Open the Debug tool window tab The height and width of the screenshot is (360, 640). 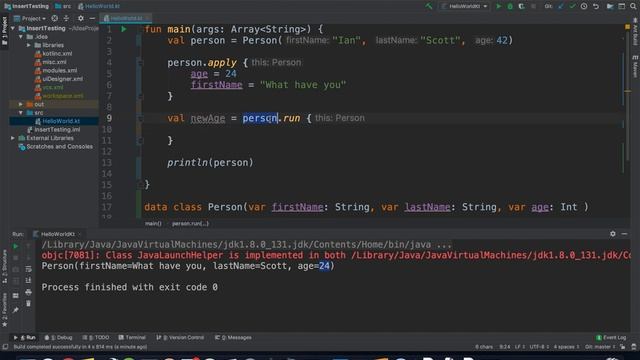(x=58, y=338)
